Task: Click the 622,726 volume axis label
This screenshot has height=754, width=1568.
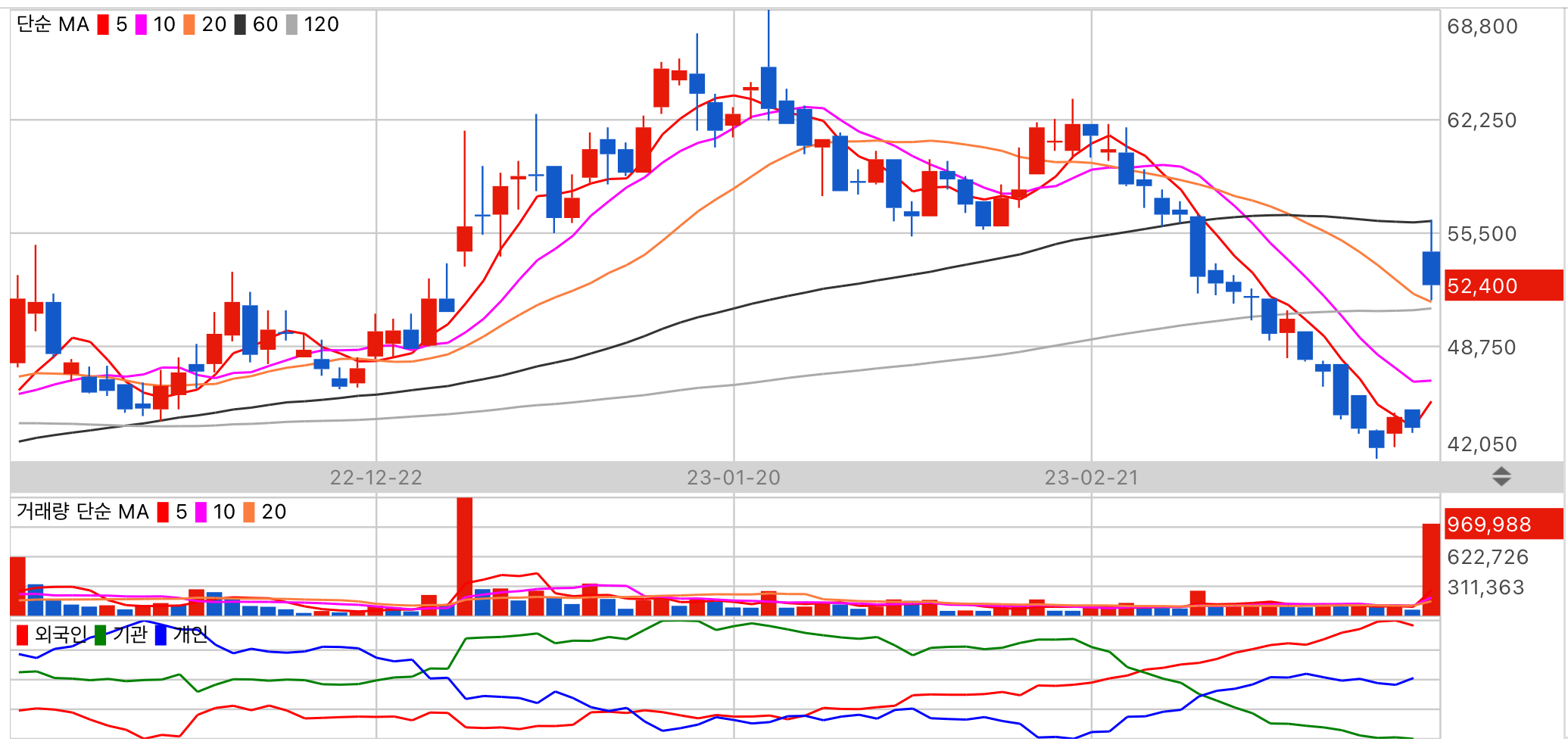Action: (x=1488, y=557)
